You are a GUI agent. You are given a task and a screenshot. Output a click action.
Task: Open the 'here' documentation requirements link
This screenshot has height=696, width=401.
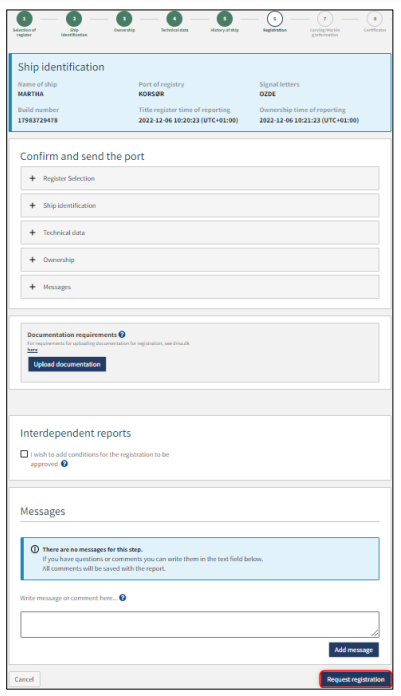(x=32, y=350)
